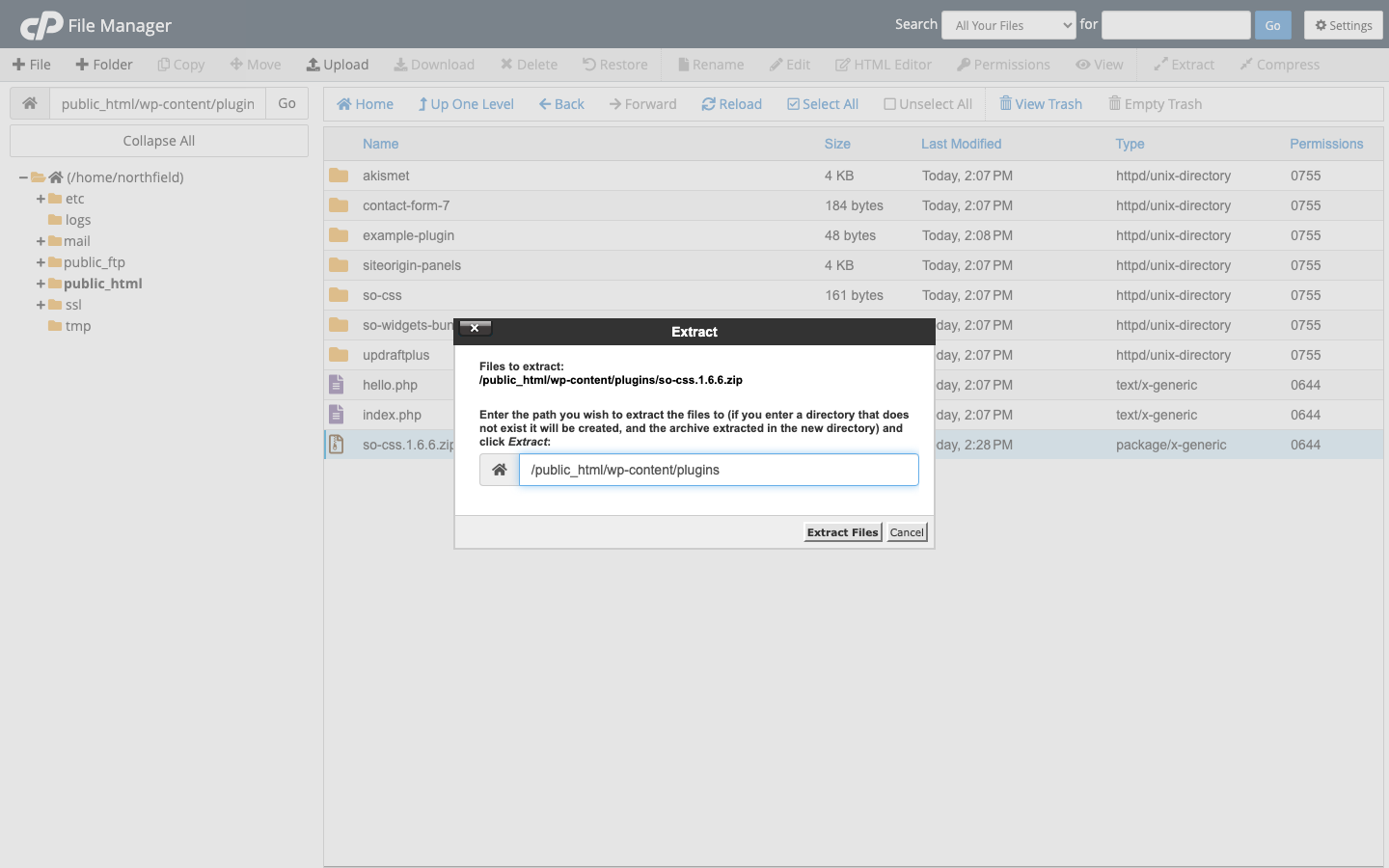1389x868 pixels.
Task: Click the Back navigation link
Action: pos(561,104)
